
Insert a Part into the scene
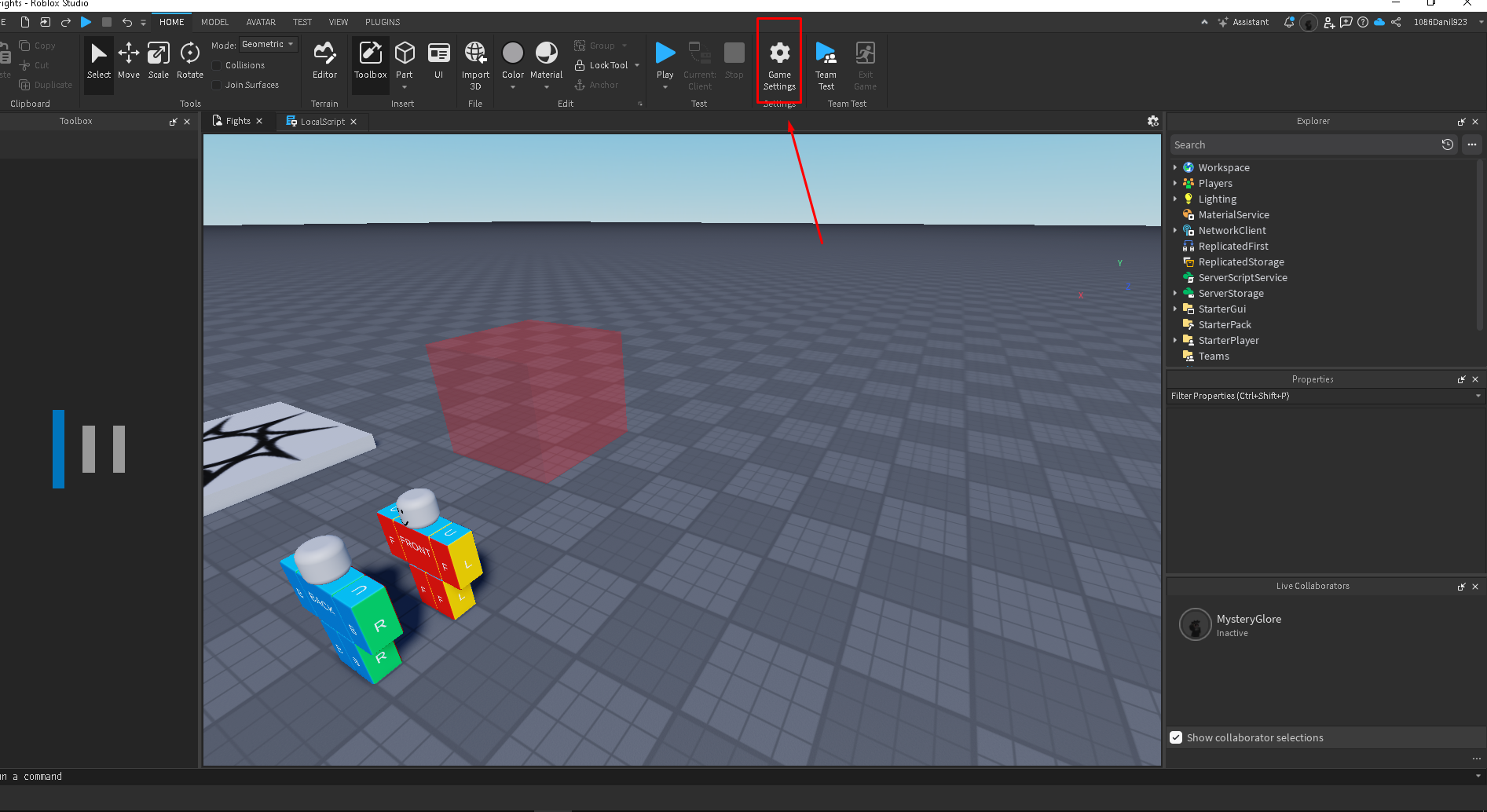pos(405,53)
